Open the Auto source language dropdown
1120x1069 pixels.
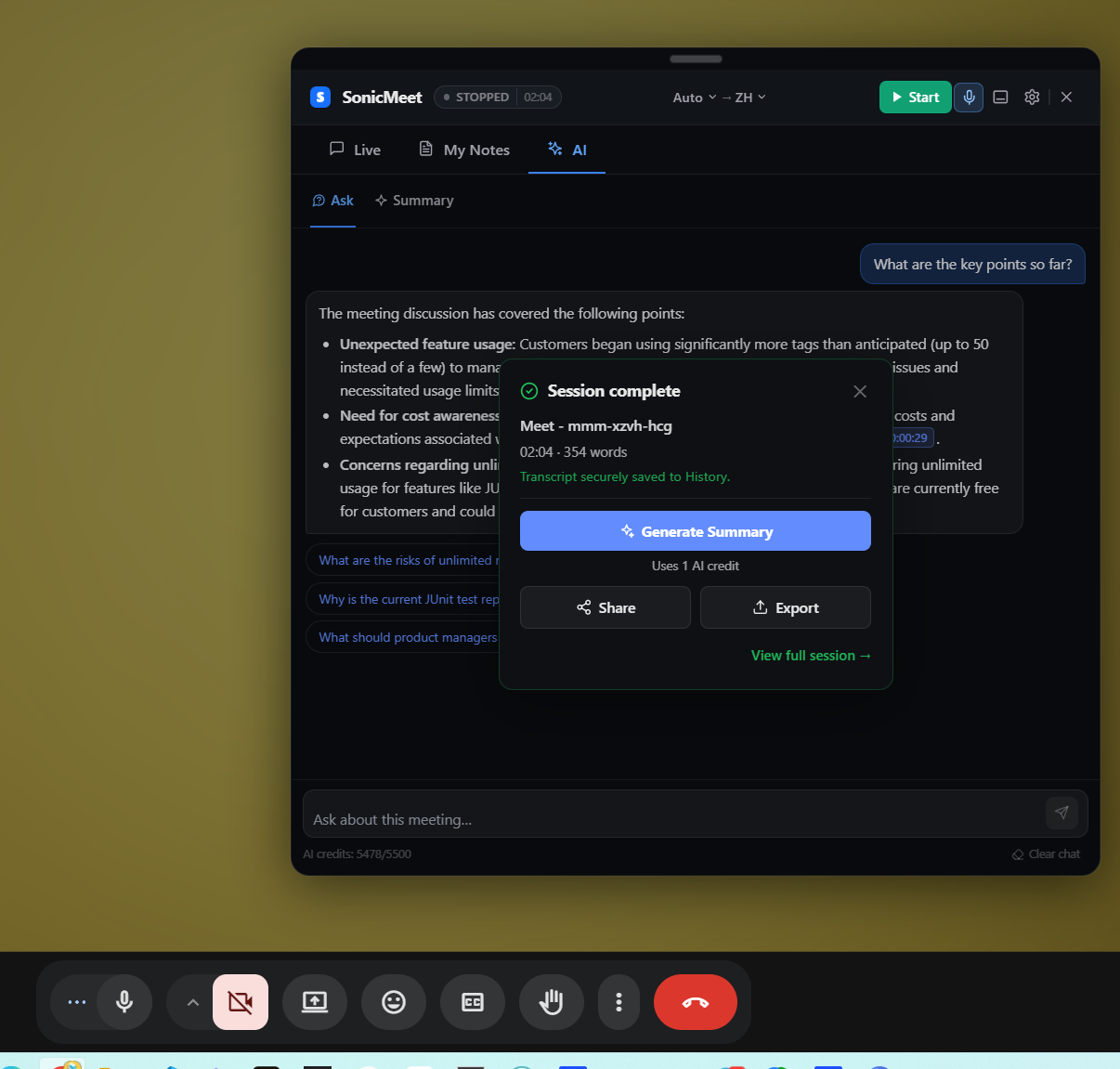pos(695,97)
